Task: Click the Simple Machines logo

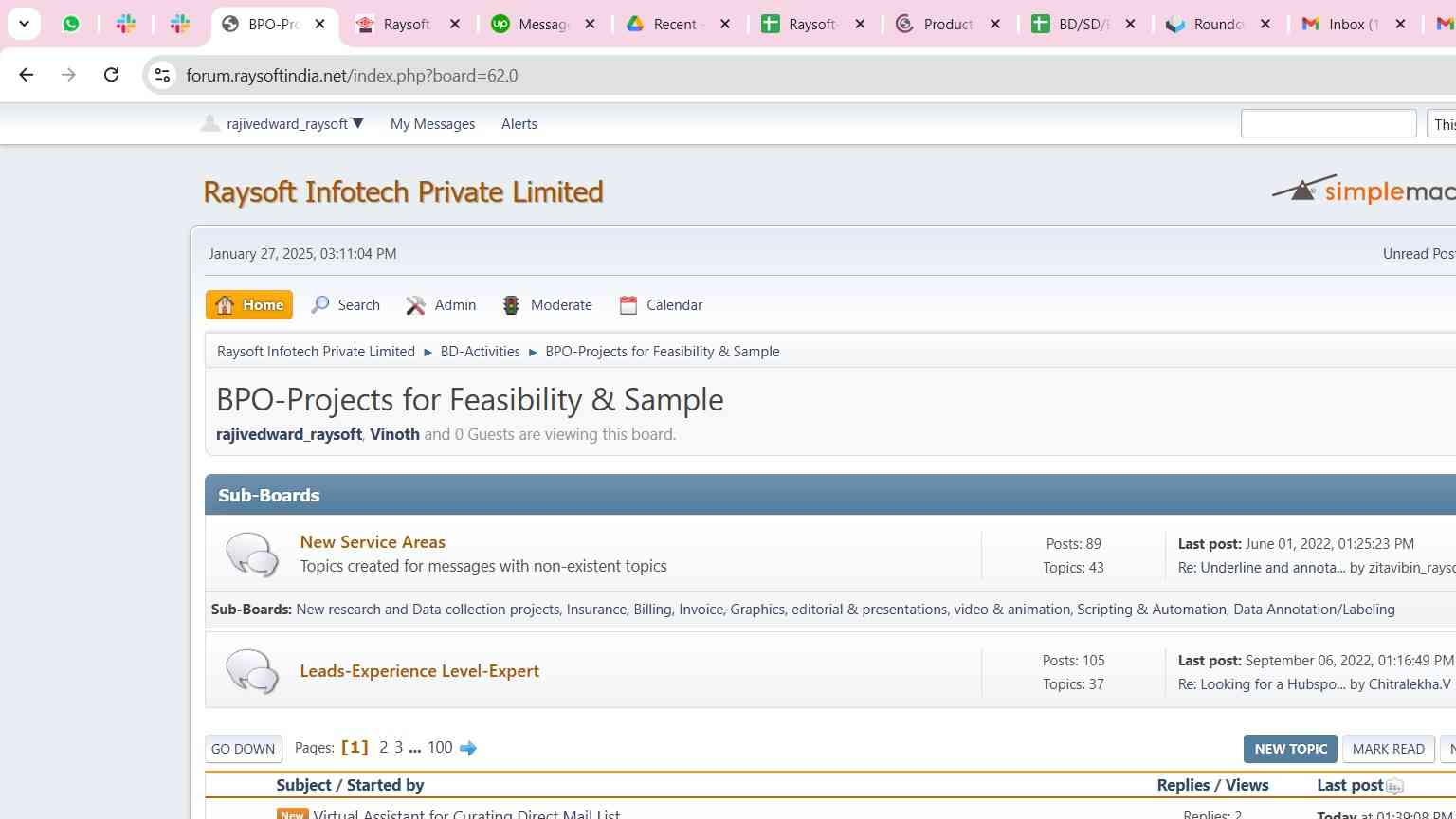Action: (1363, 190)
